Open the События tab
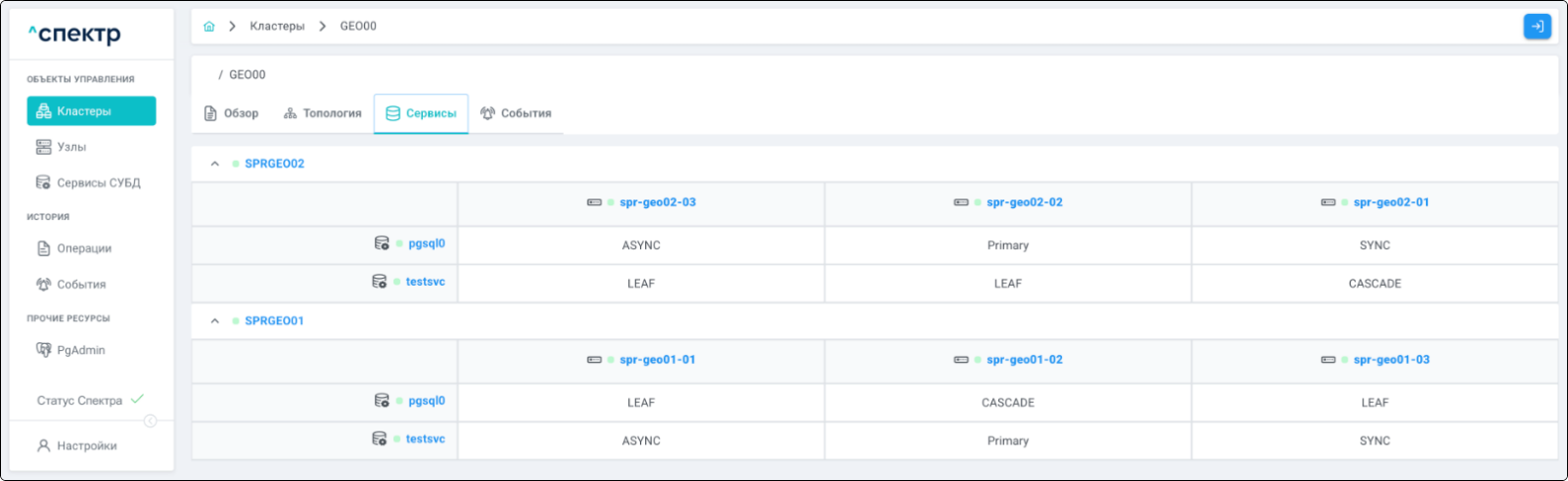The width and height of the screenshot is (1568, 481). click(516, 114)
